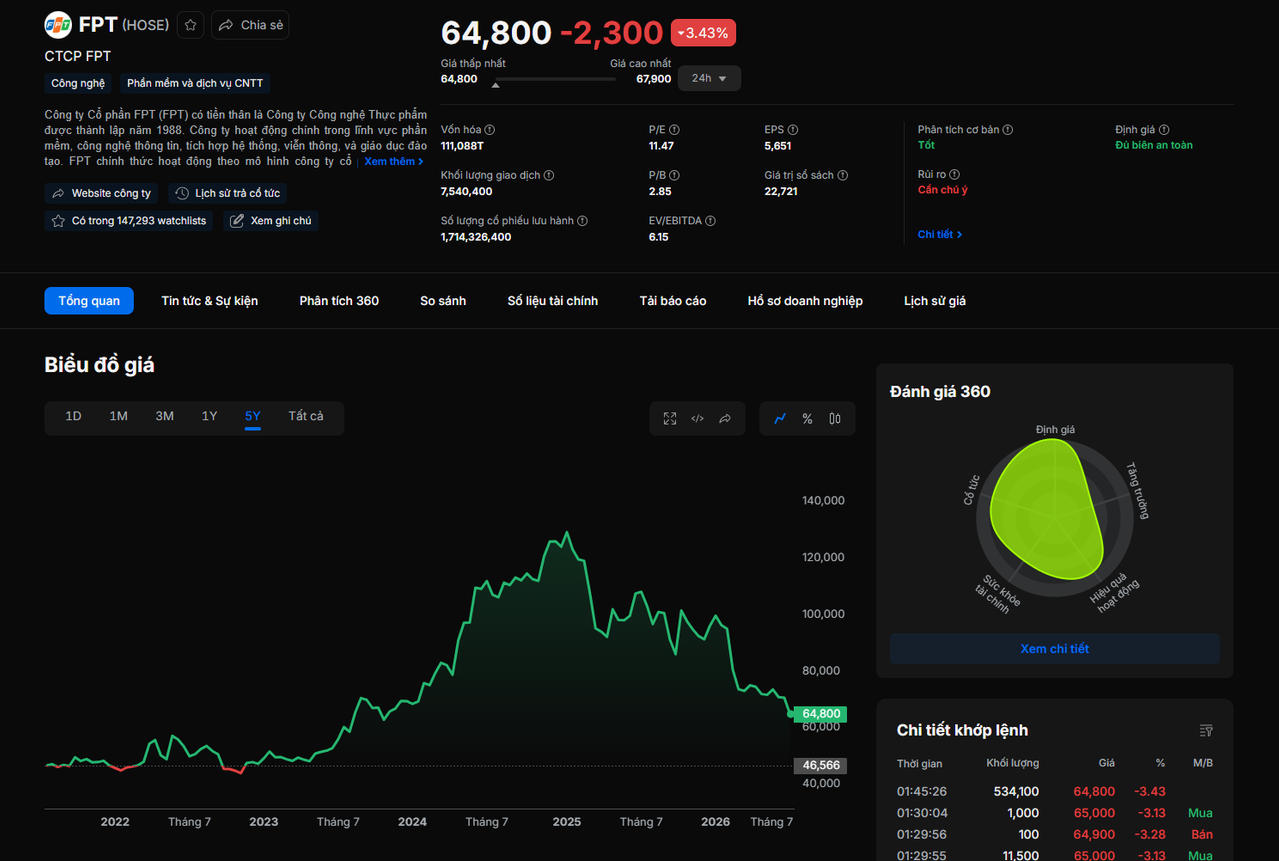Share the price chart using arrow icon
The image size is (1279, 861).
point(725,418)
